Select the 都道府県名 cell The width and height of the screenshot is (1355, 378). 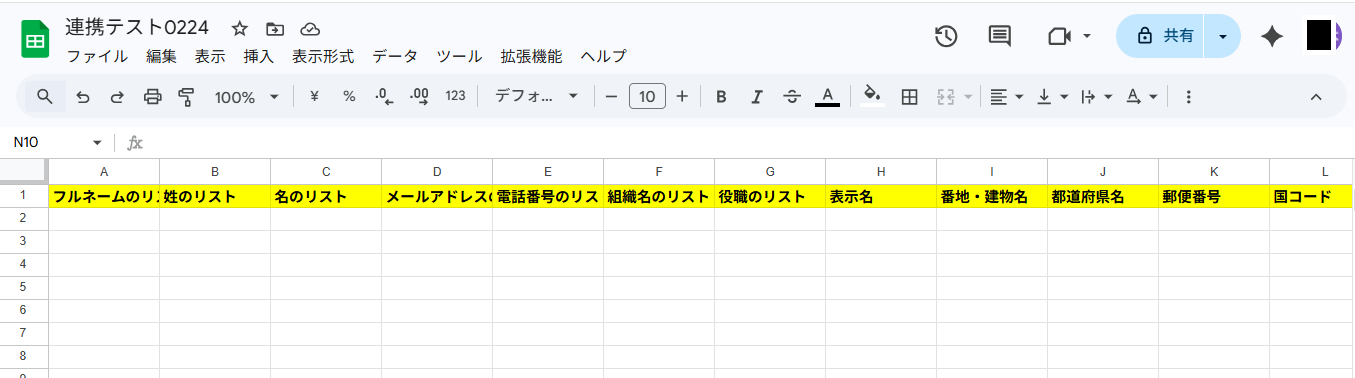click(x=1103, y=197)
